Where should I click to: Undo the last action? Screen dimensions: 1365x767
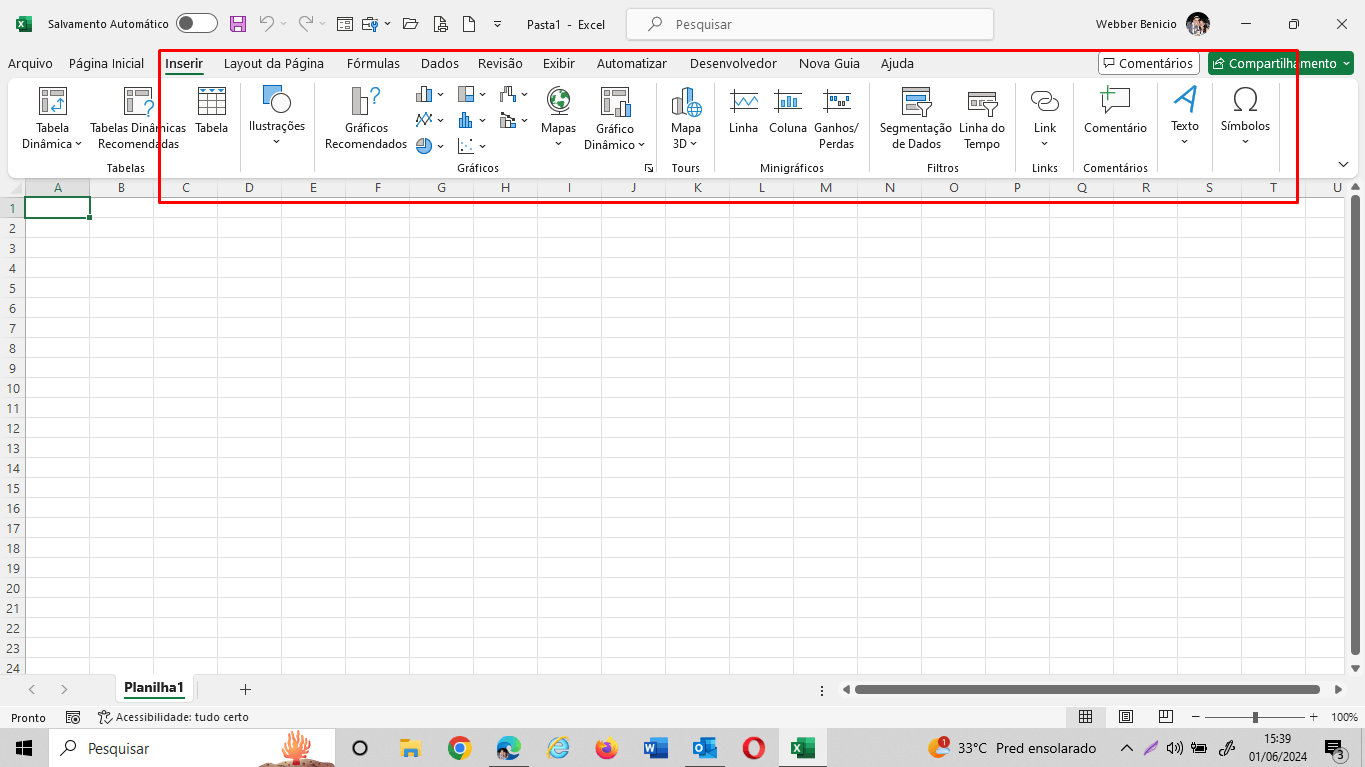click(x=266, y=24)
